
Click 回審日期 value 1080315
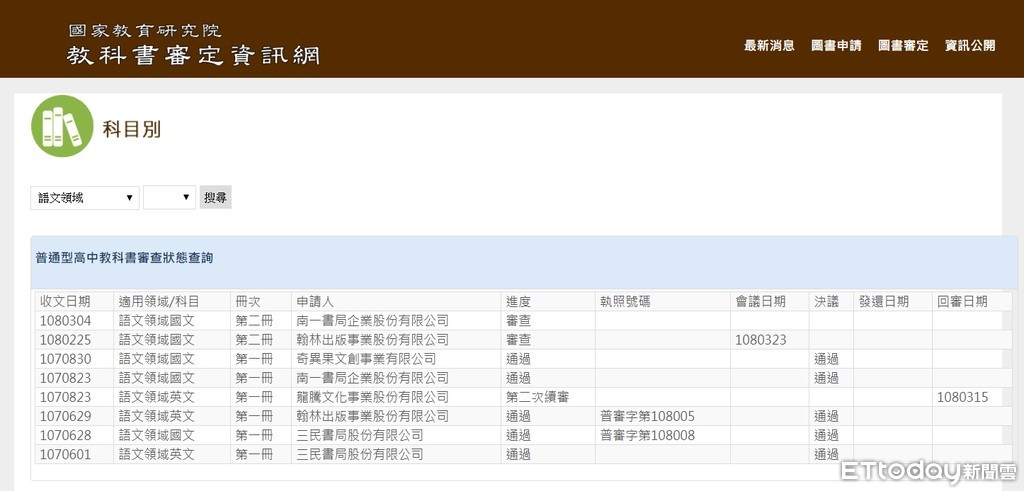click(962, 397)
